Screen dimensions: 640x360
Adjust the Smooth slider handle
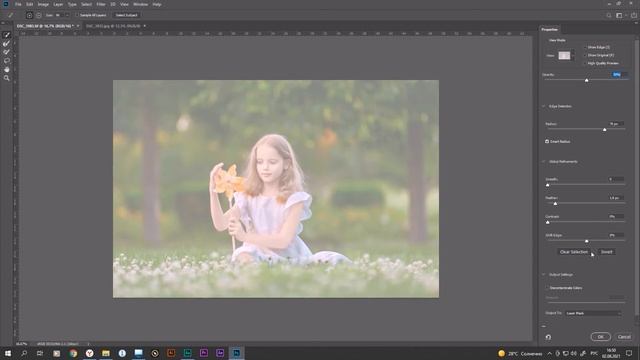point(548,185)
